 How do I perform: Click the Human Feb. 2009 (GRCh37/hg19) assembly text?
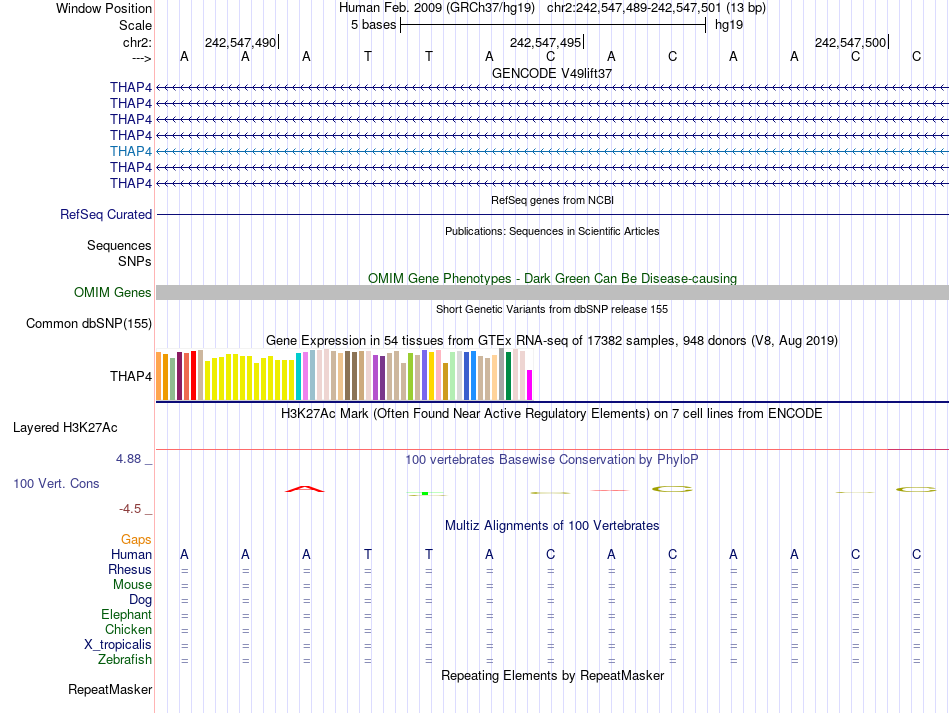437,8
